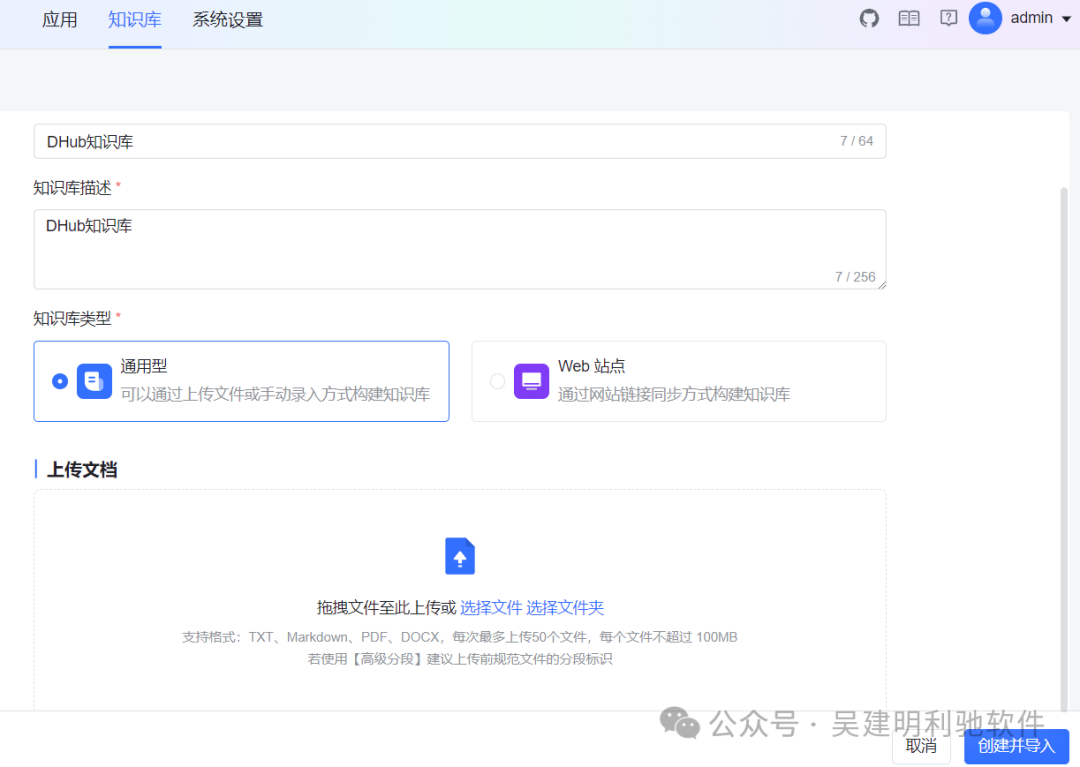Select the 通用型 radio button
1080x767 pixels.
(60, 381)
